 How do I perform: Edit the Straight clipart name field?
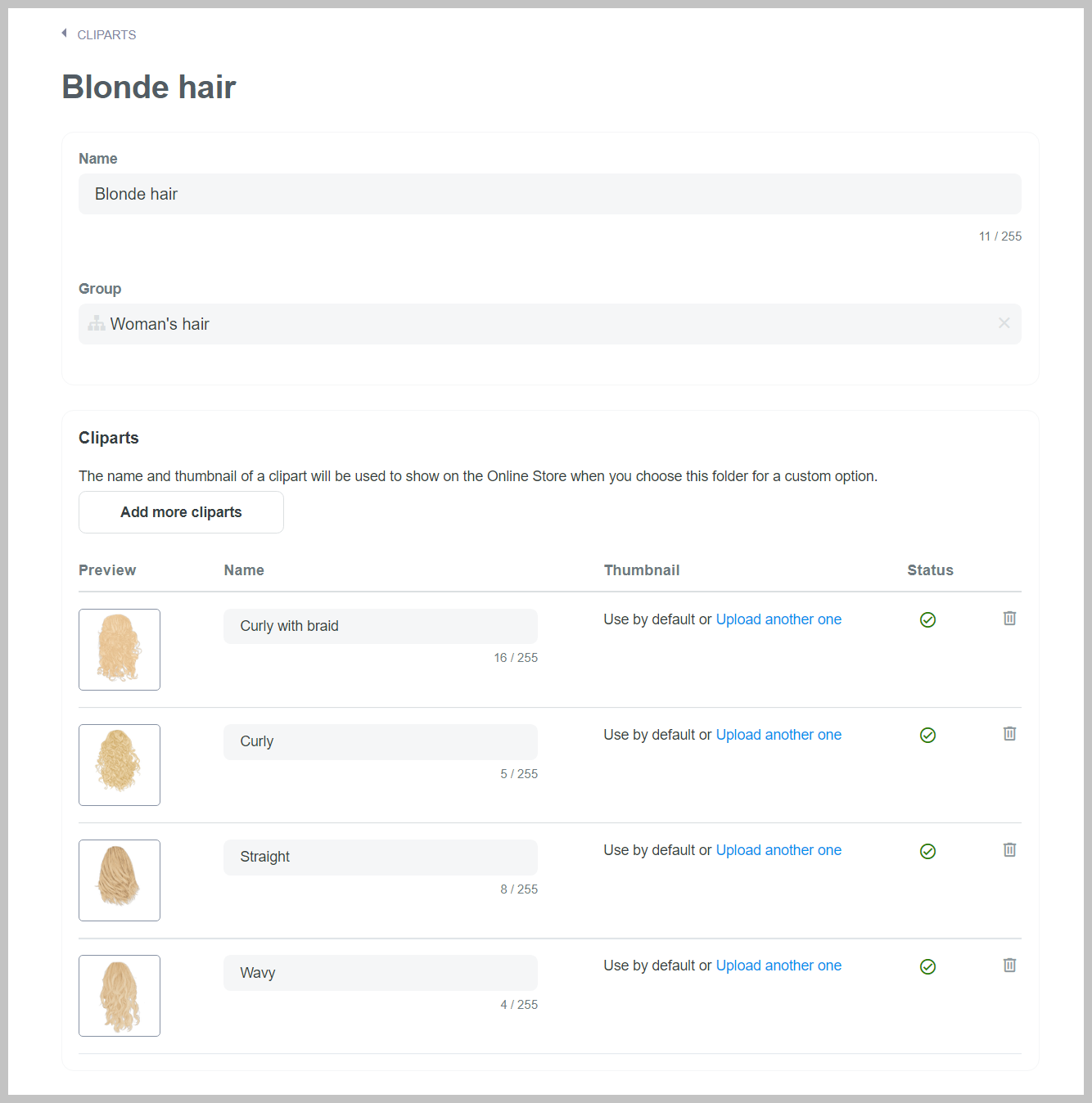[380, 857]
